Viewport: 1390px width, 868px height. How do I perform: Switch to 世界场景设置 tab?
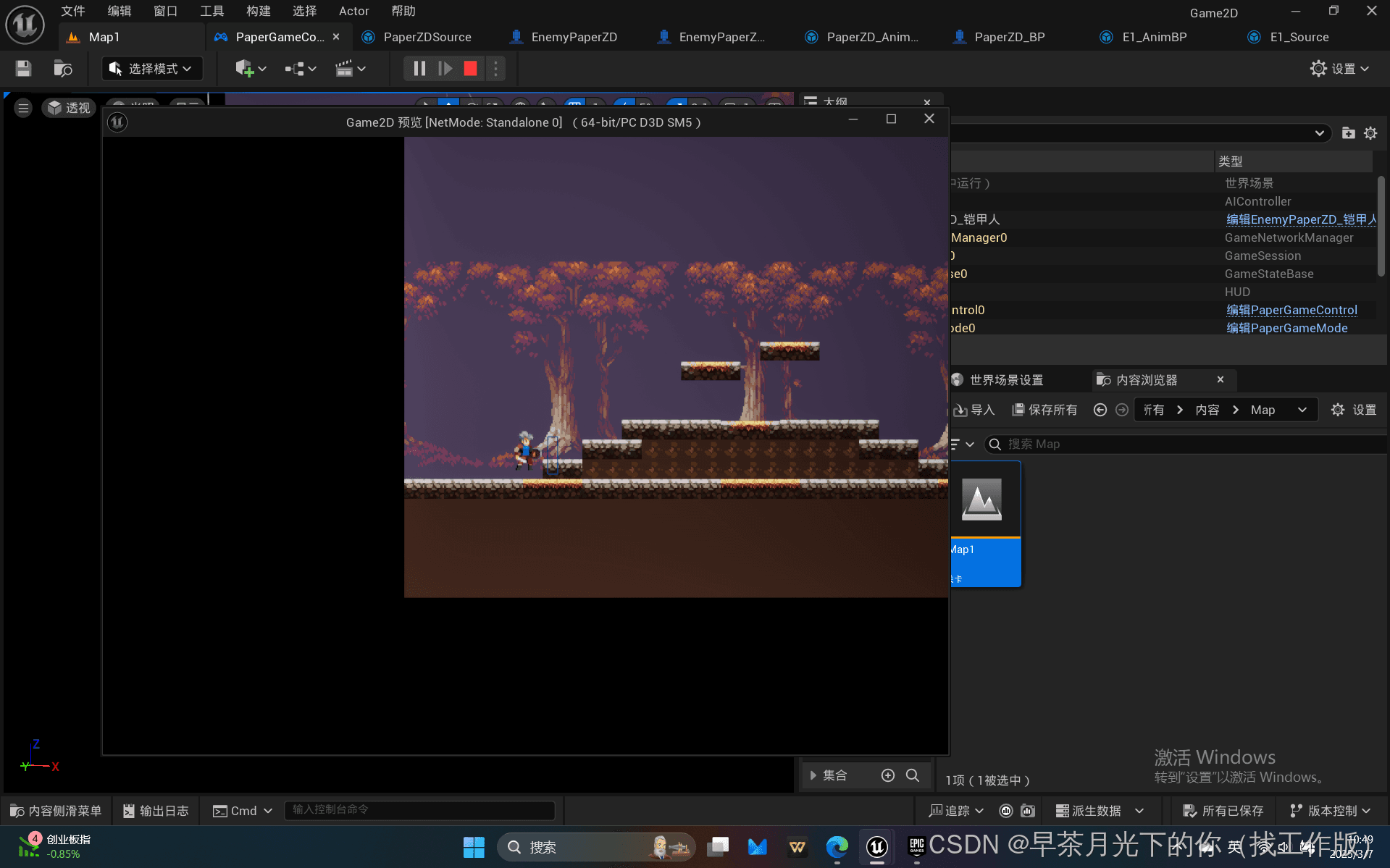point(1006,380)
